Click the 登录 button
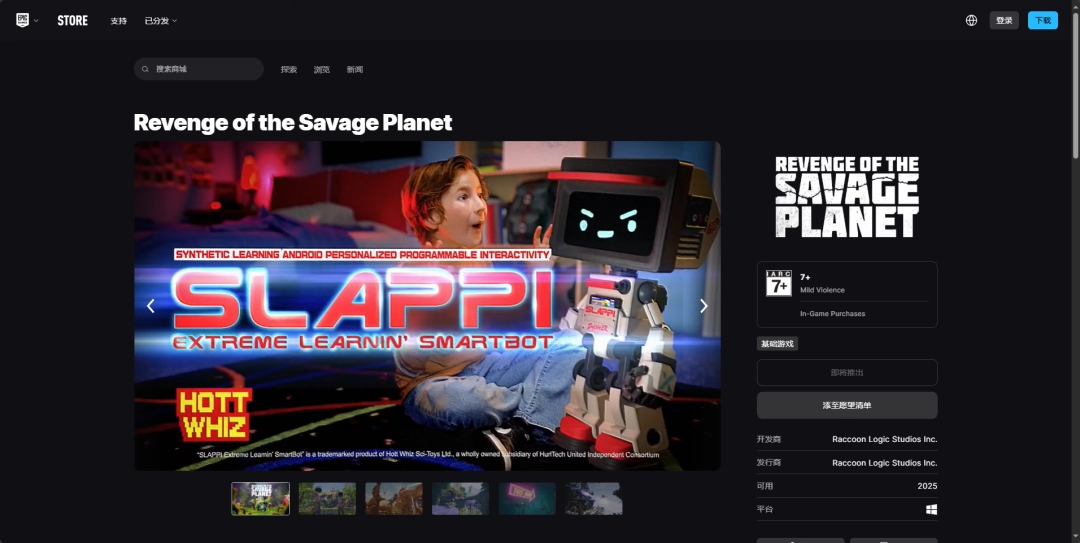 point(1004,20)
